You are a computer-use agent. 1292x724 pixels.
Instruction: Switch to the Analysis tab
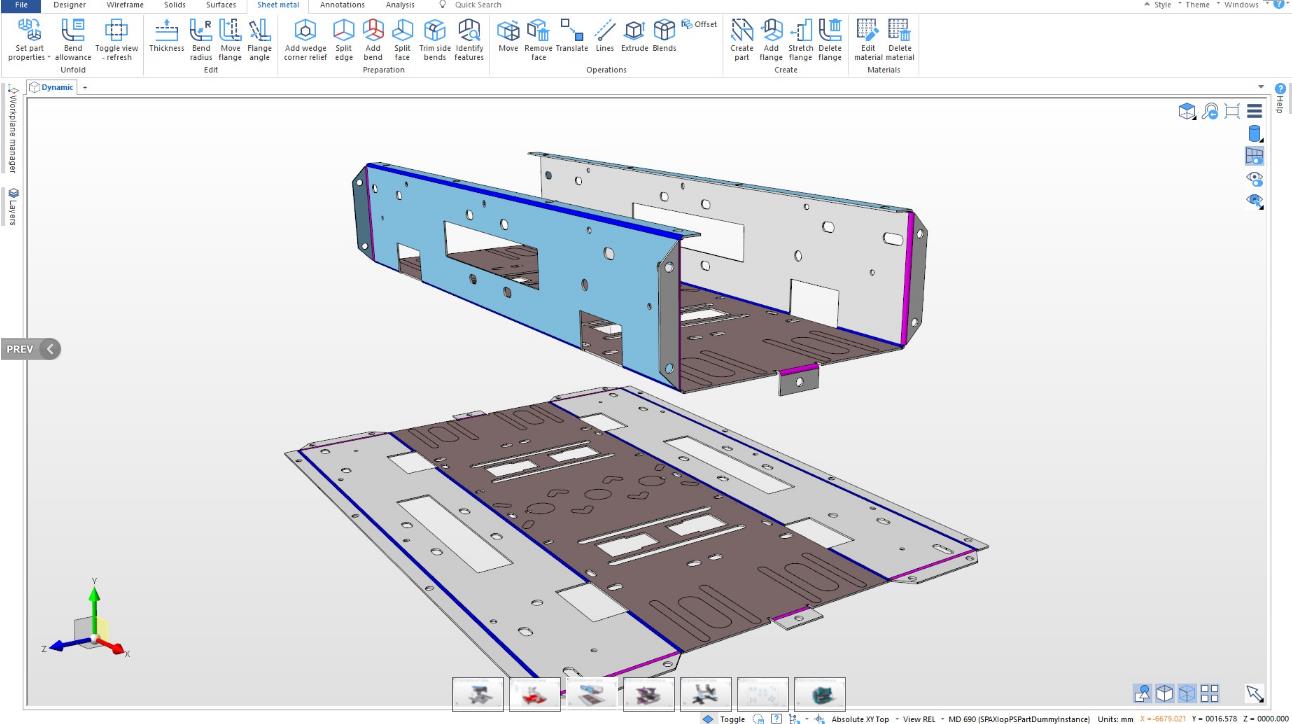click(400, 5)
